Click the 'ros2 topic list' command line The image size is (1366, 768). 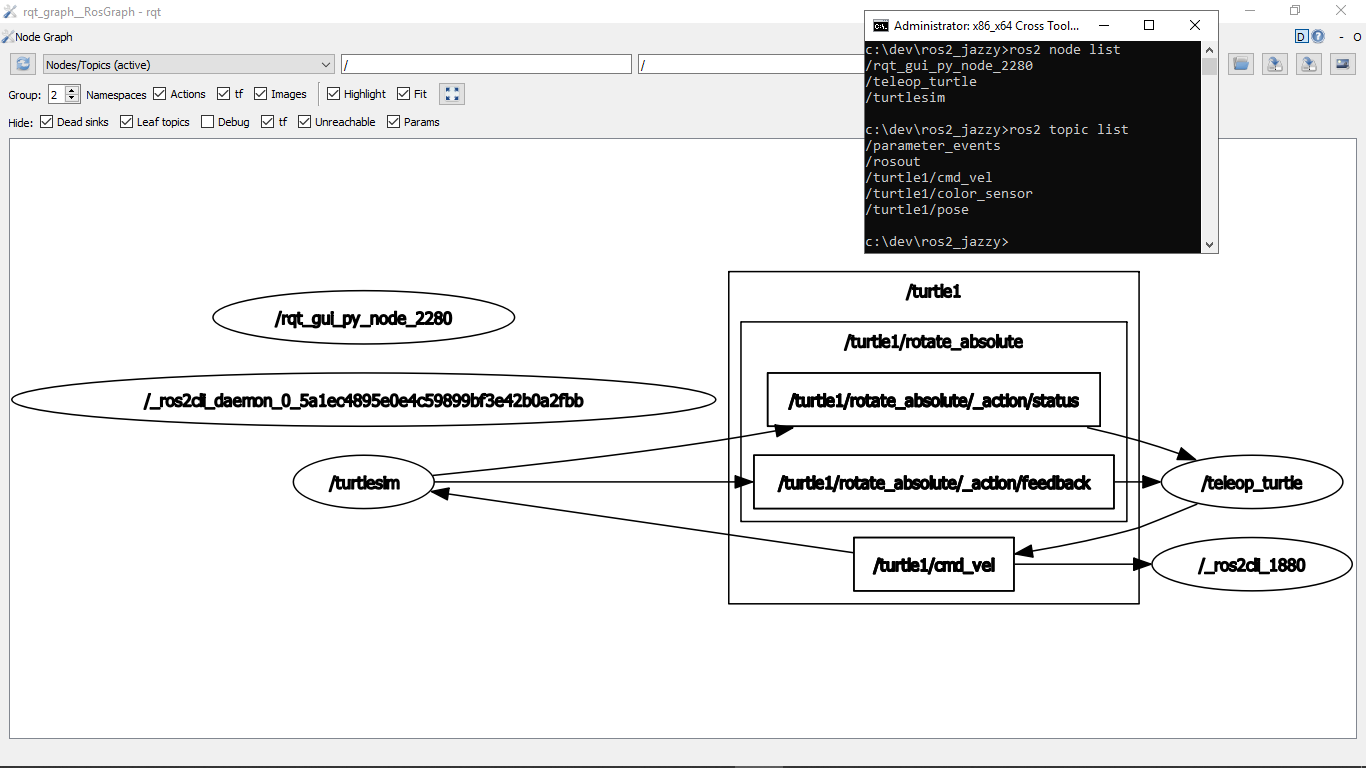(997, 130)
